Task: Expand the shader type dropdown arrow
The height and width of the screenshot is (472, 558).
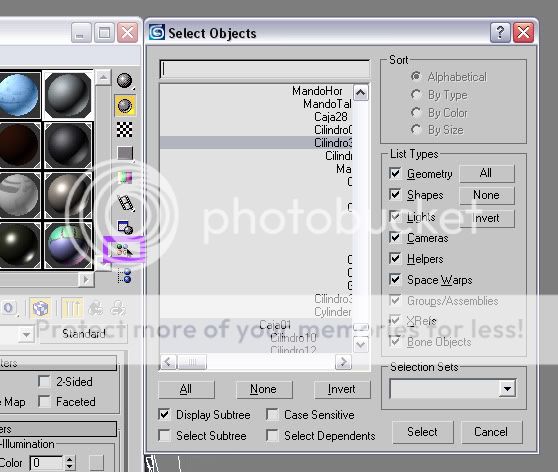Action: coord(26,335)
